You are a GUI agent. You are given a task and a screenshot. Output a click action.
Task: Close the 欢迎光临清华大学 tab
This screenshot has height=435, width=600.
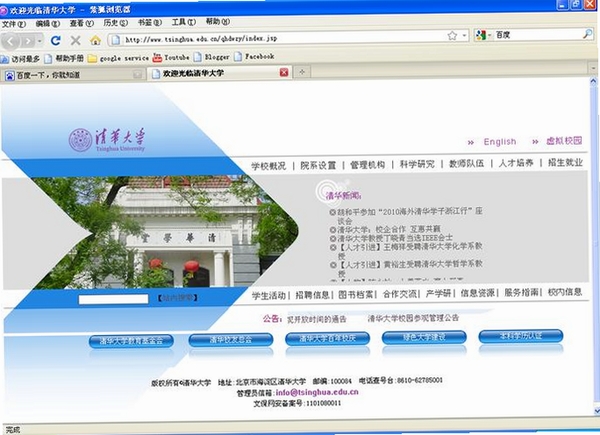[284, 72]
